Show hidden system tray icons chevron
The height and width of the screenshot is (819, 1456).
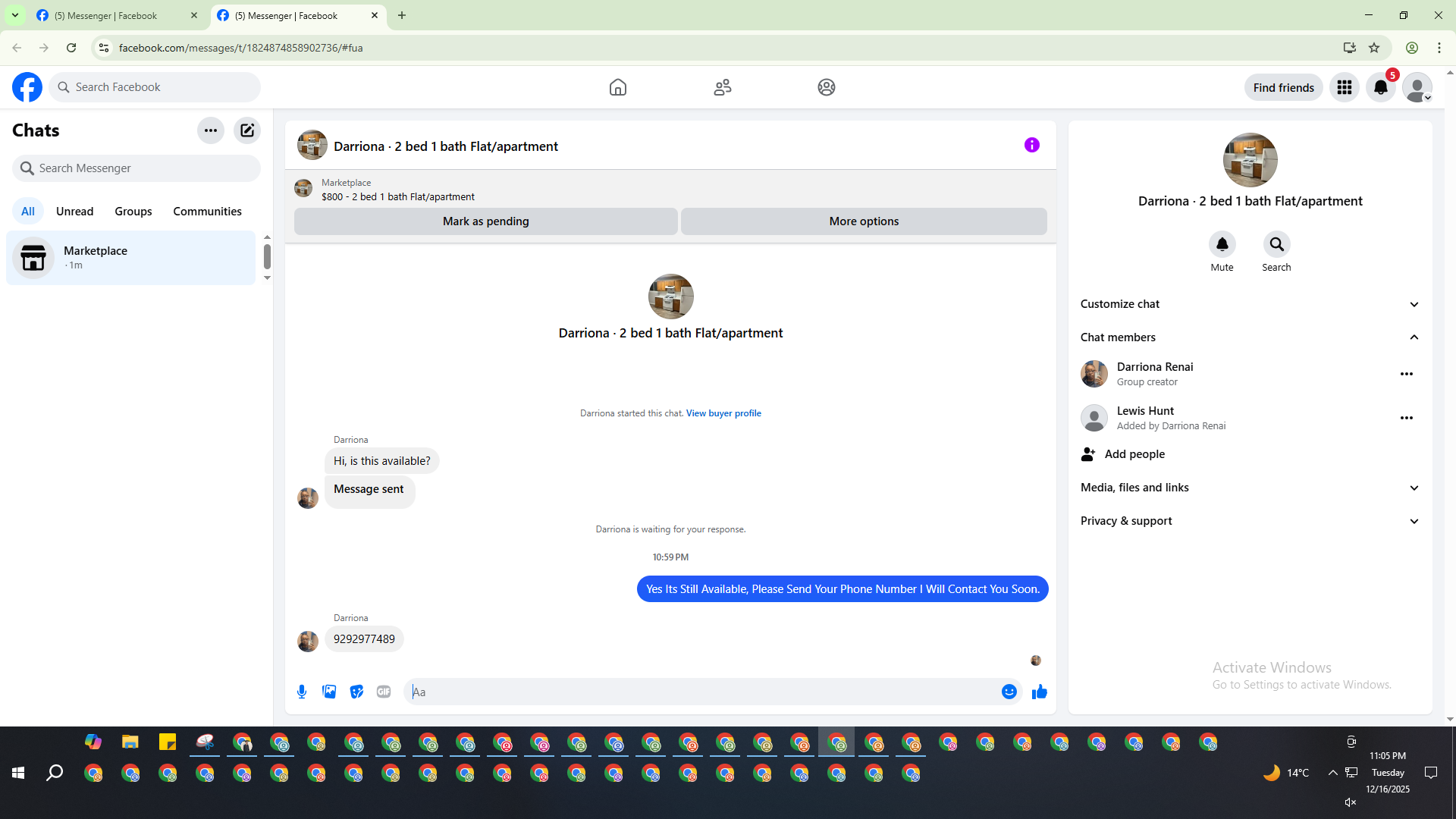(x=1332, y=773)
